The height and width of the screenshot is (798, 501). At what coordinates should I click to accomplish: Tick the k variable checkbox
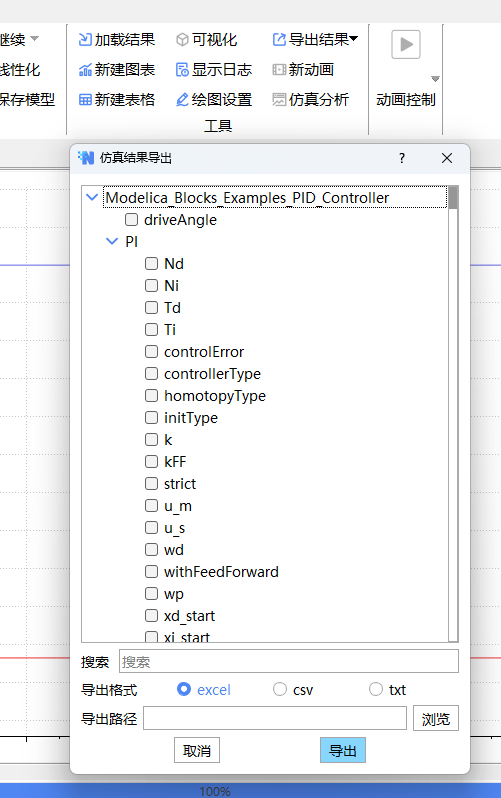[x=151, y=439]
